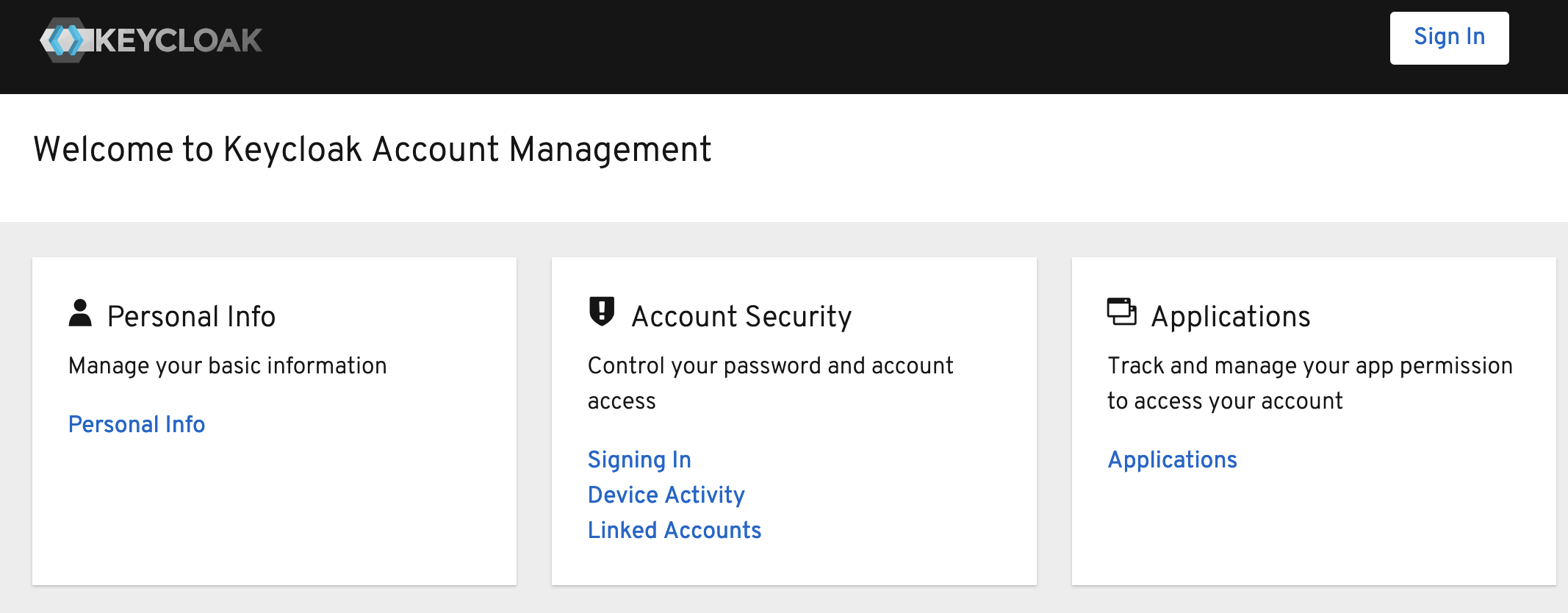Follow the blue Applications link
The width and height of the screenshot is (1568, 613).
pos(1172,460)
